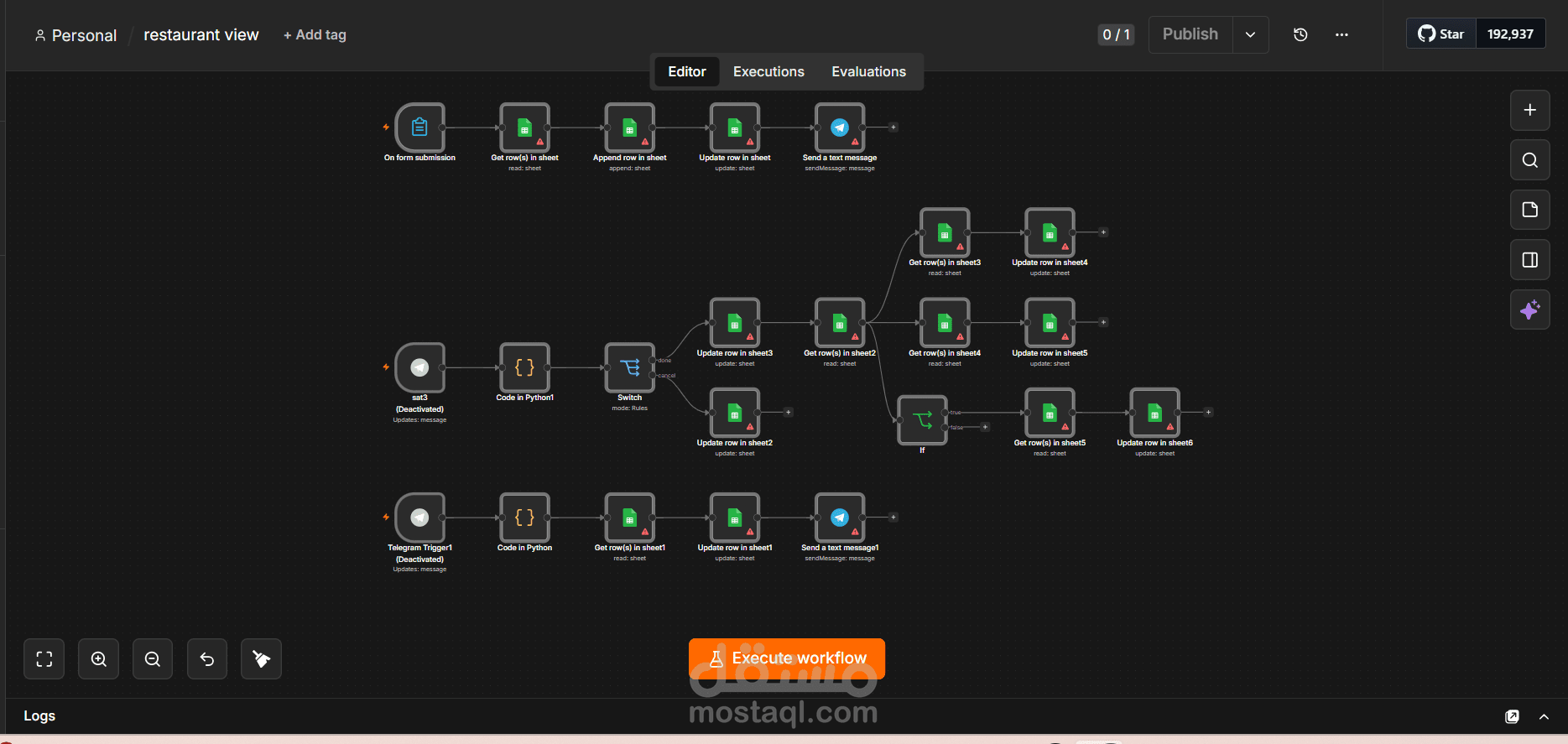Pop out the Logs panel
The width and height of the screenshot is (1568, 744).
pyautogui.click(x=1512, y=716)
